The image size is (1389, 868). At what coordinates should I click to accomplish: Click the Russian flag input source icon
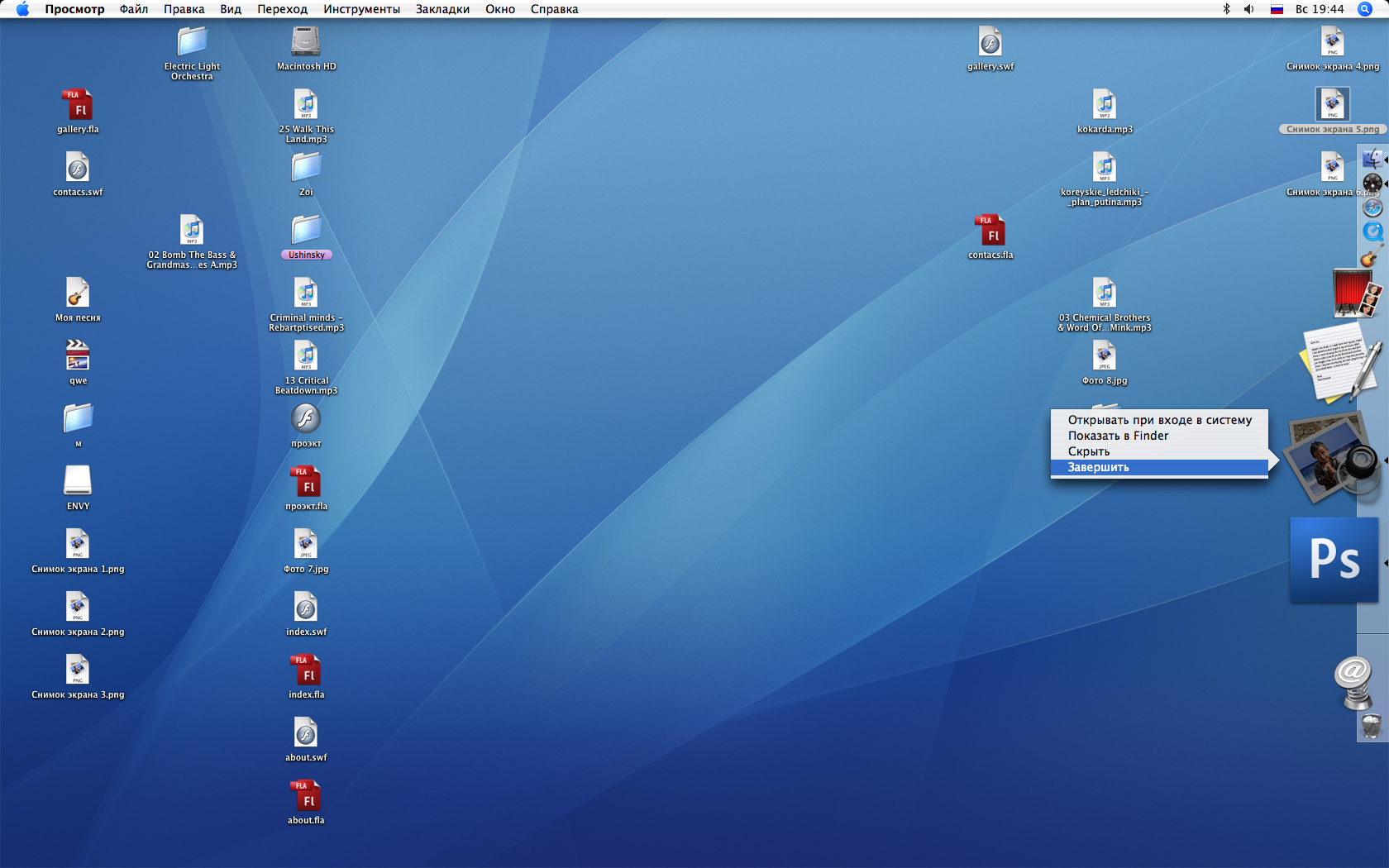pyautogui.click(x=1277, y=9)
